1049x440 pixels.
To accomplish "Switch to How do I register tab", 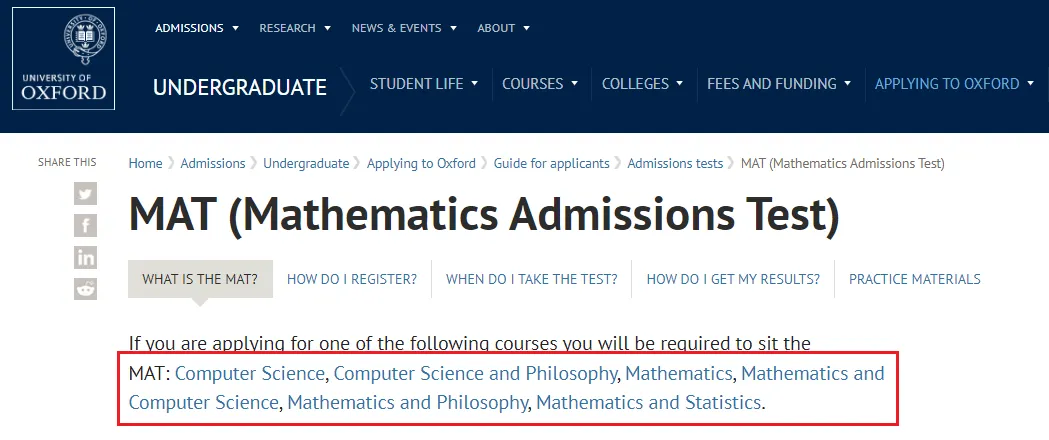I will coord(352,279).
